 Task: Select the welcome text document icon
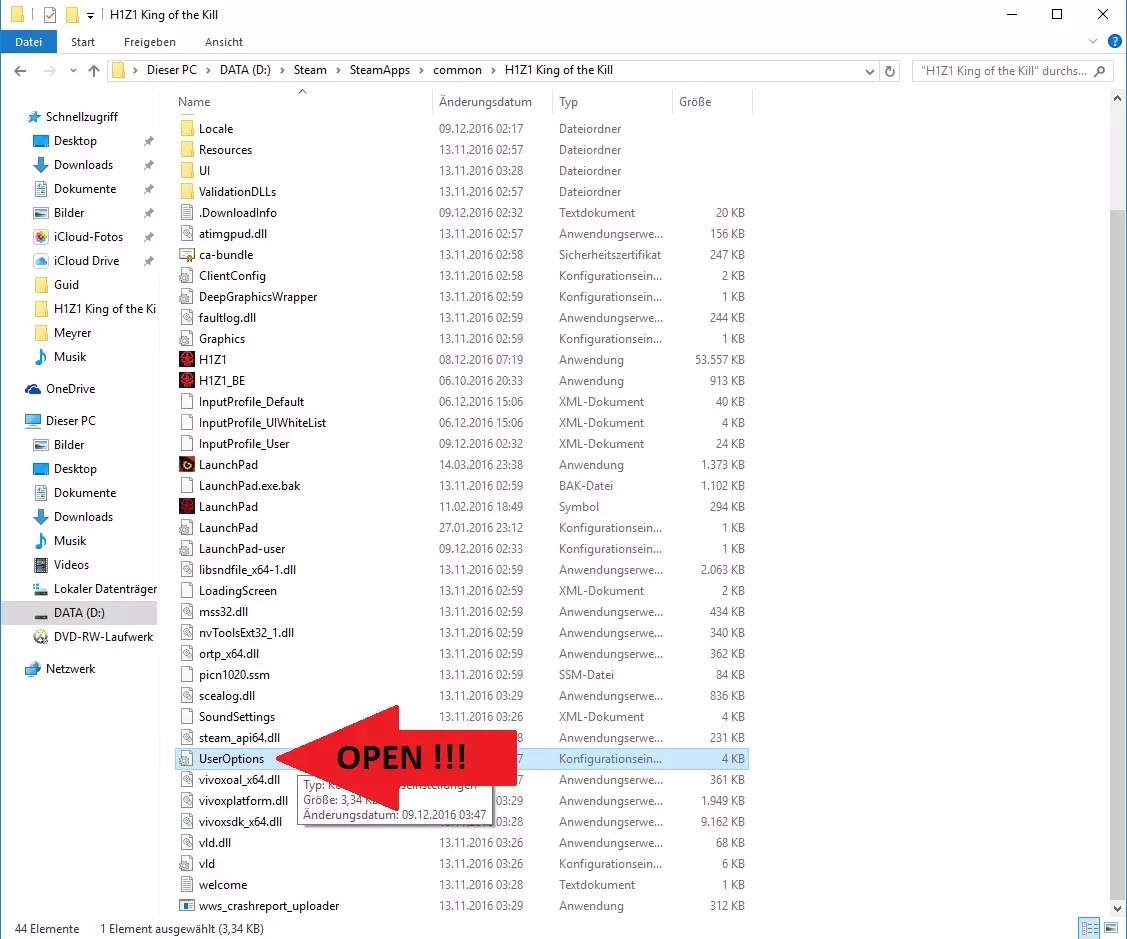click(x=187, y=884)
